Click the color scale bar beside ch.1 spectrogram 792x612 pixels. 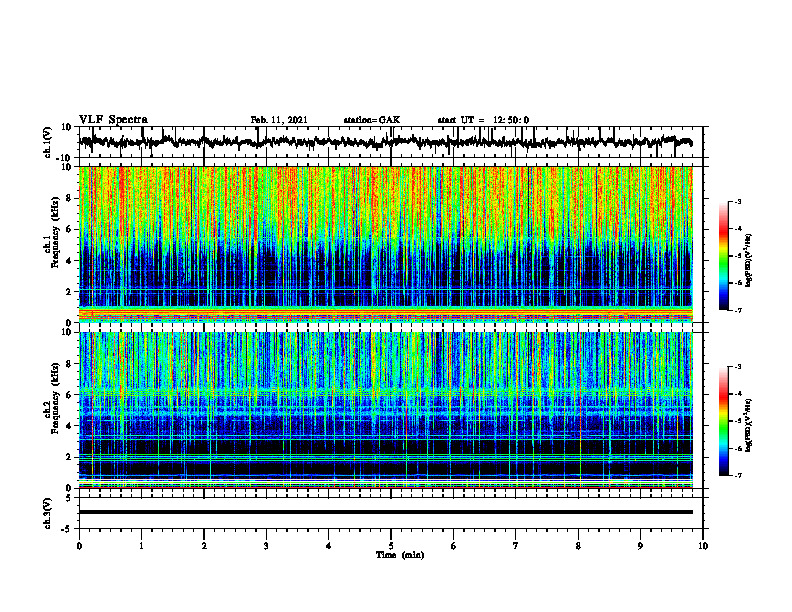click(724, 256)
